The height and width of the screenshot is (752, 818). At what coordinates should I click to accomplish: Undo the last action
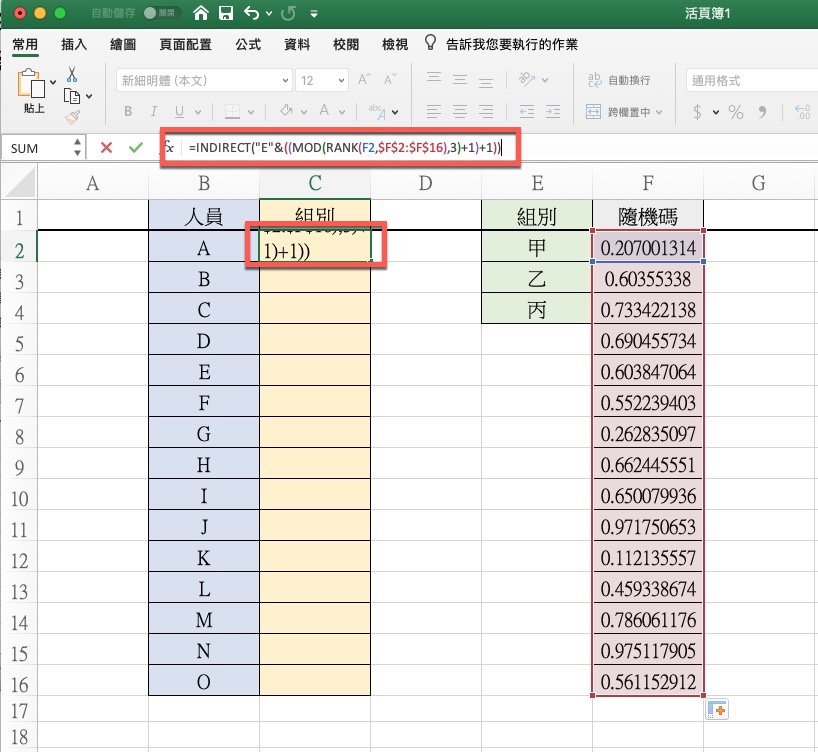pos(251,14)
